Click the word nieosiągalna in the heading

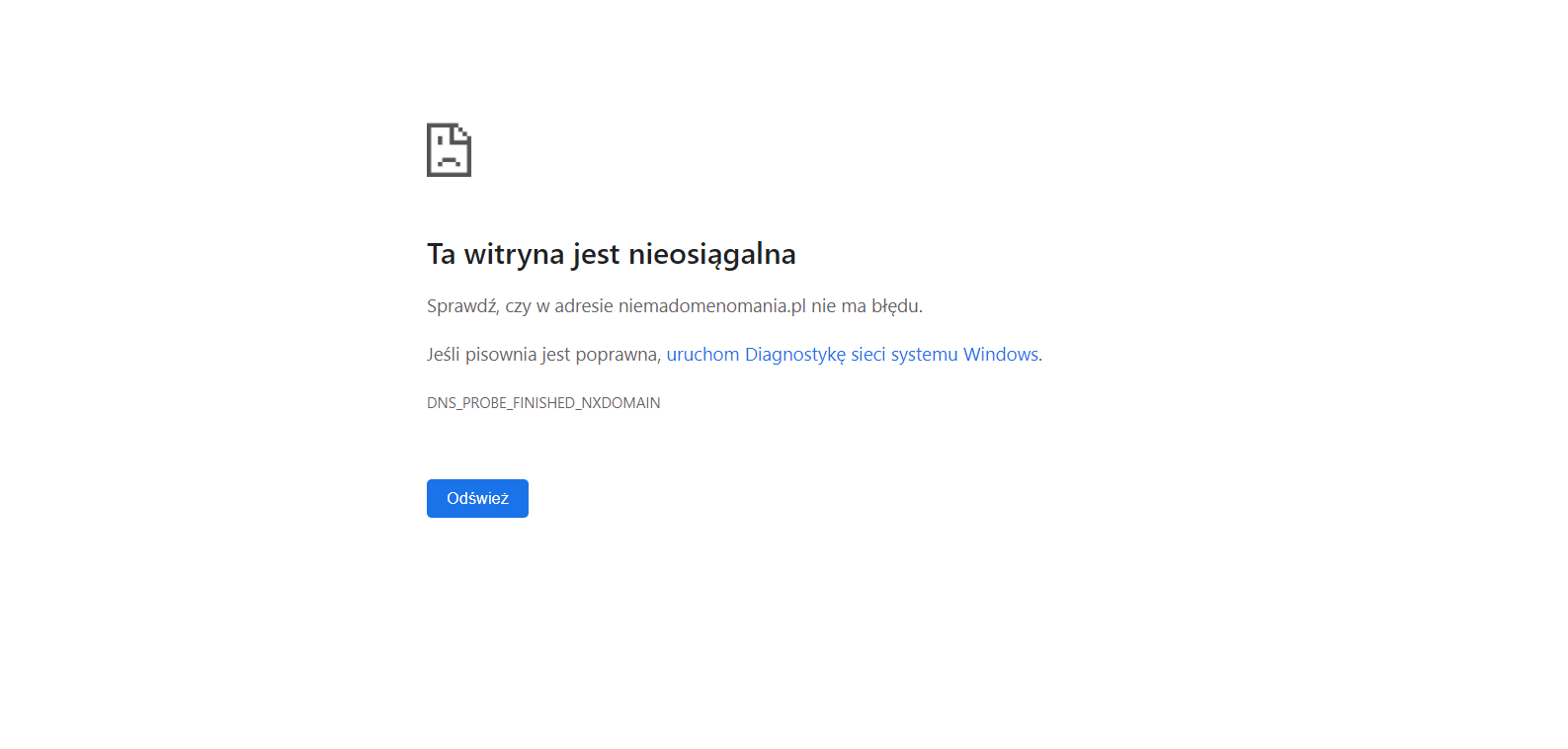point(711,254)
